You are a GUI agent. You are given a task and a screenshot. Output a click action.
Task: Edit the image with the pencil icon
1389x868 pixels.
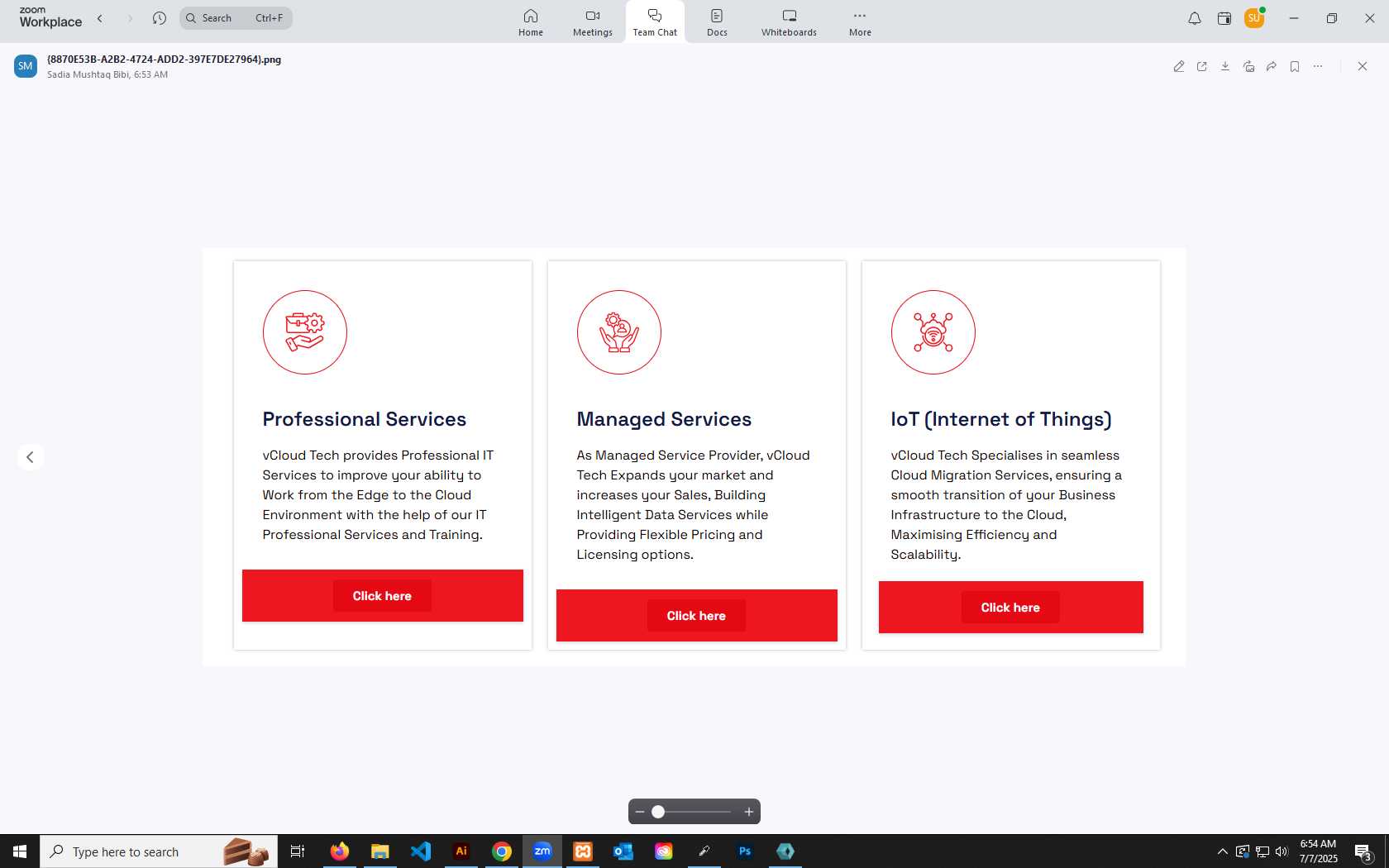tap(1179, 66)
